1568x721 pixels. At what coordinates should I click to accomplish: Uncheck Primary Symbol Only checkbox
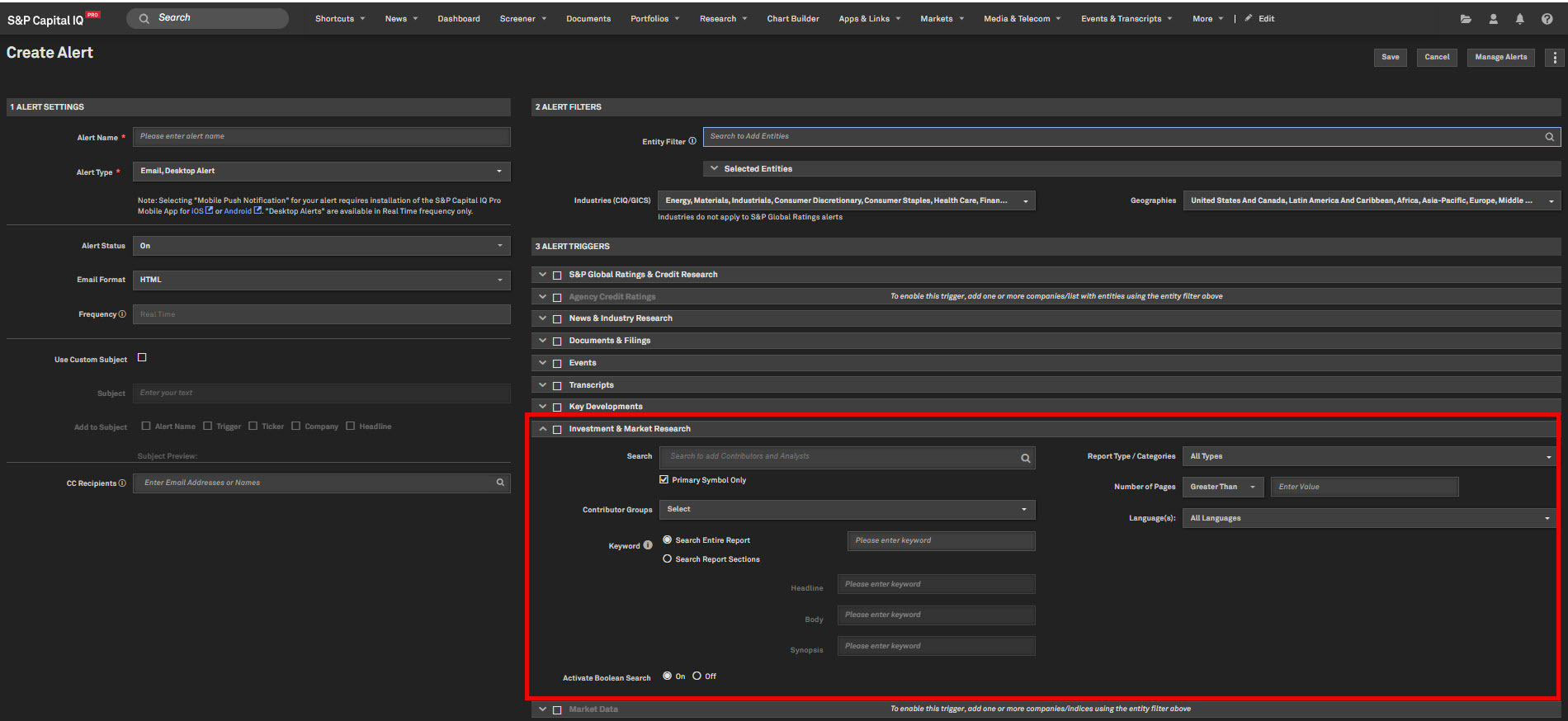click(x=664, y=479)
